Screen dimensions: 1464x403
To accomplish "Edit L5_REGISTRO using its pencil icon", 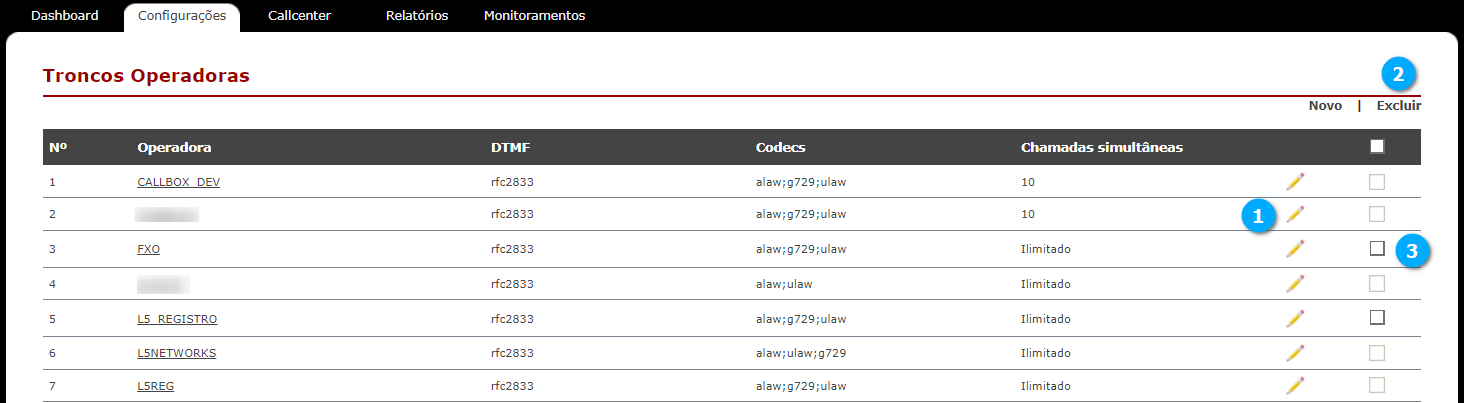I will (x=1295, y=318).
